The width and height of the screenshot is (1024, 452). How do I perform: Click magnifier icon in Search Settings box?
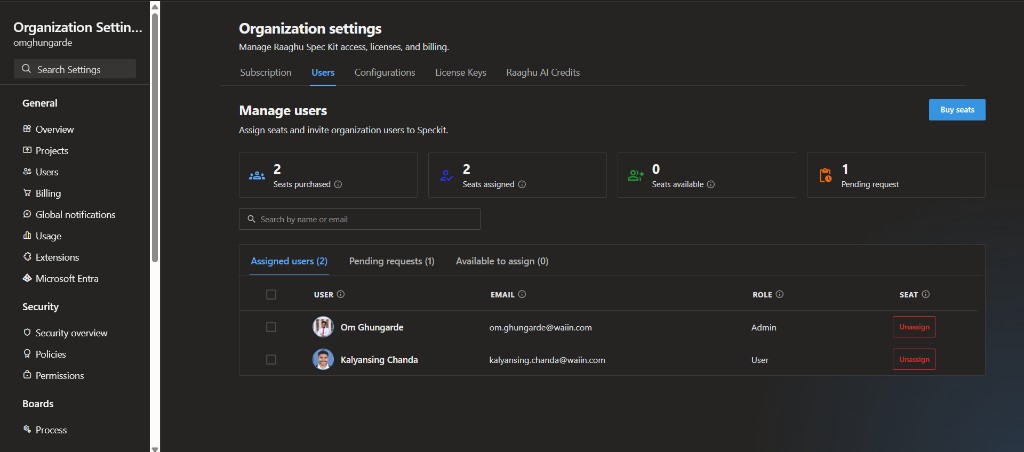(26, 69)
